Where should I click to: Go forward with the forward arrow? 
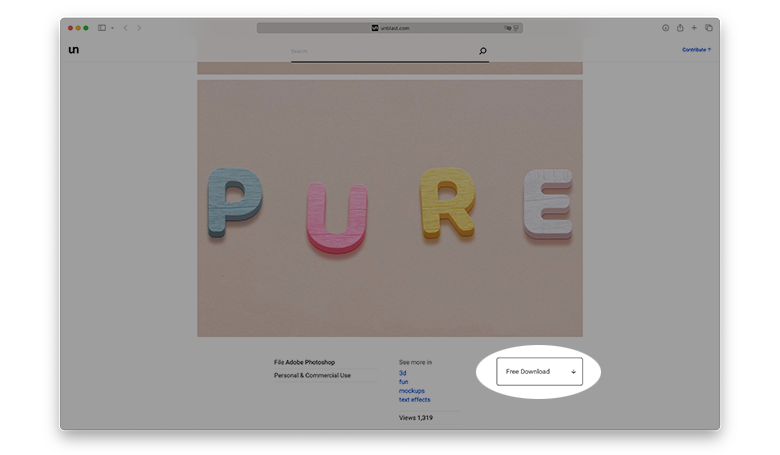tap(139, 28)
